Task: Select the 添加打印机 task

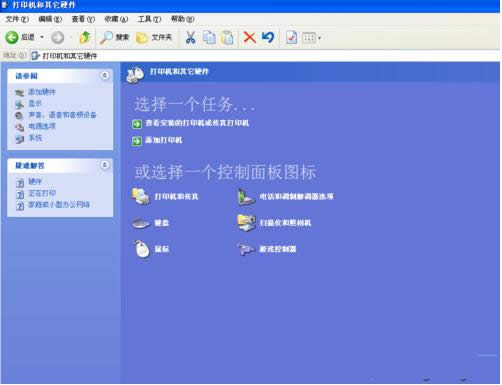Action: click(164, 140)
